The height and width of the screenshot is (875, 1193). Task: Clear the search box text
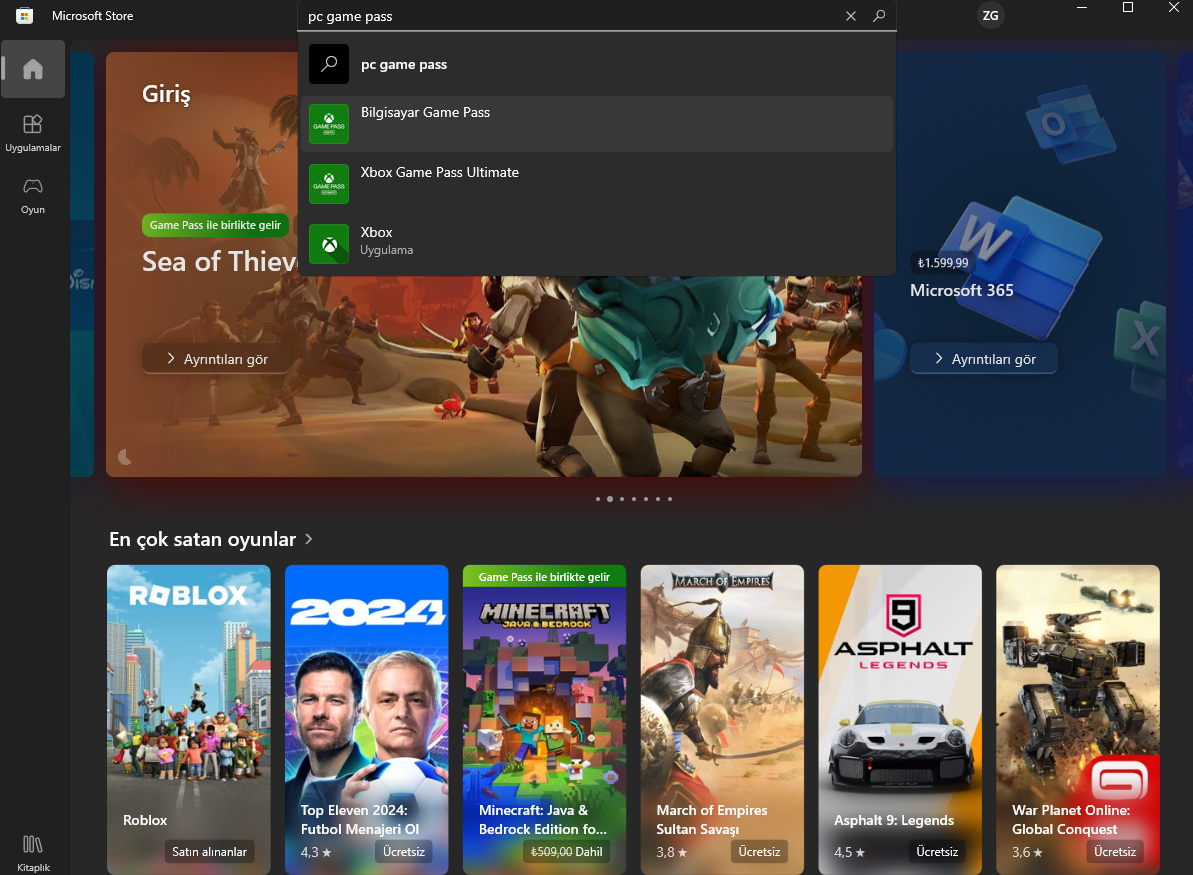point(851,16)
